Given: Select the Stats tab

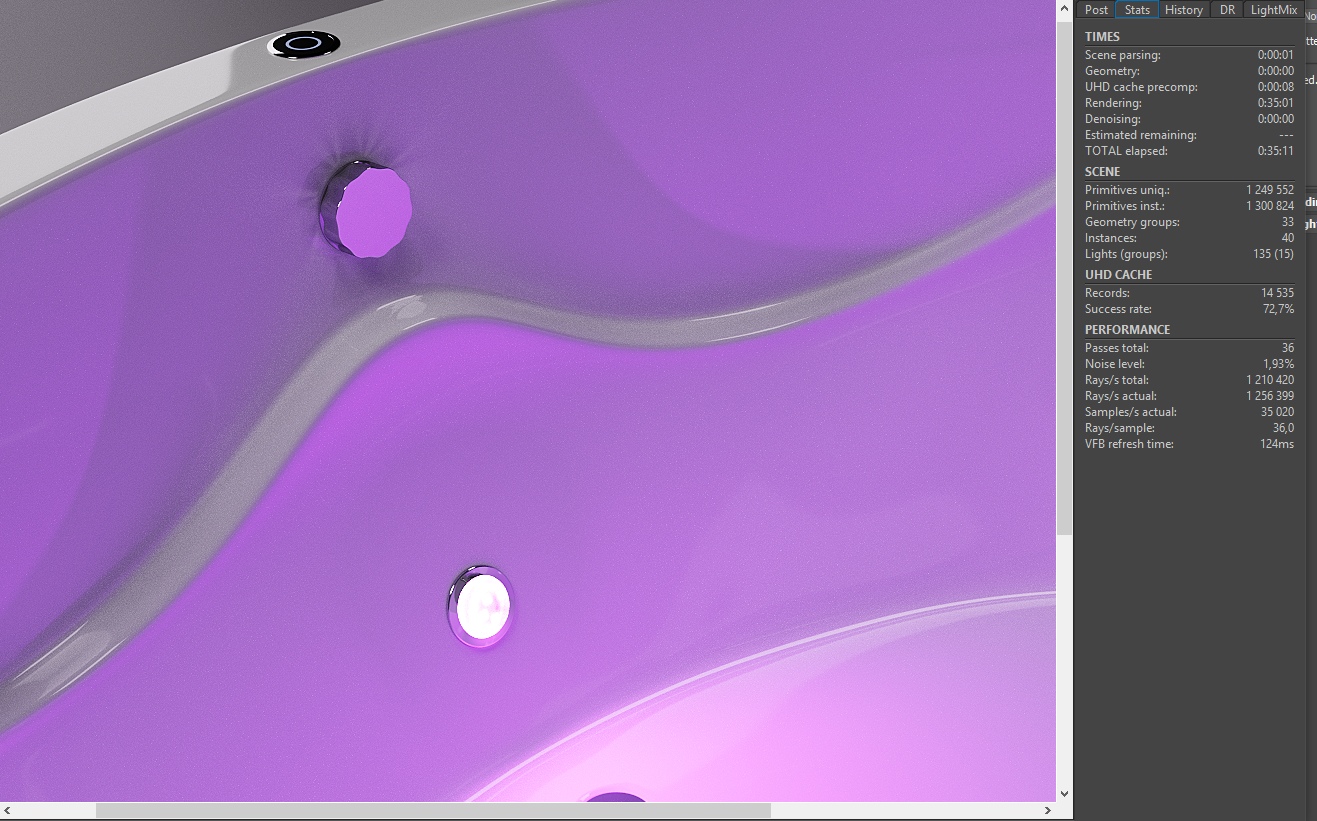Looking at the screenshot, I should point(1137,10).
